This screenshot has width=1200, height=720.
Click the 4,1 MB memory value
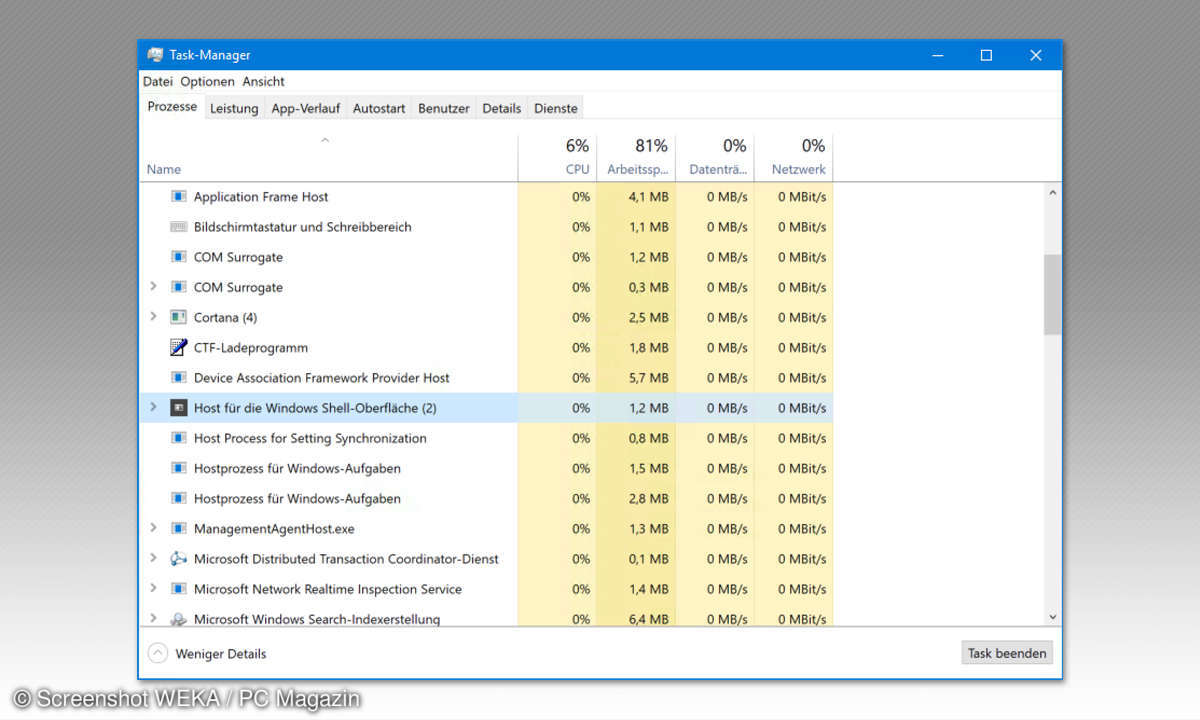(648, 197)
